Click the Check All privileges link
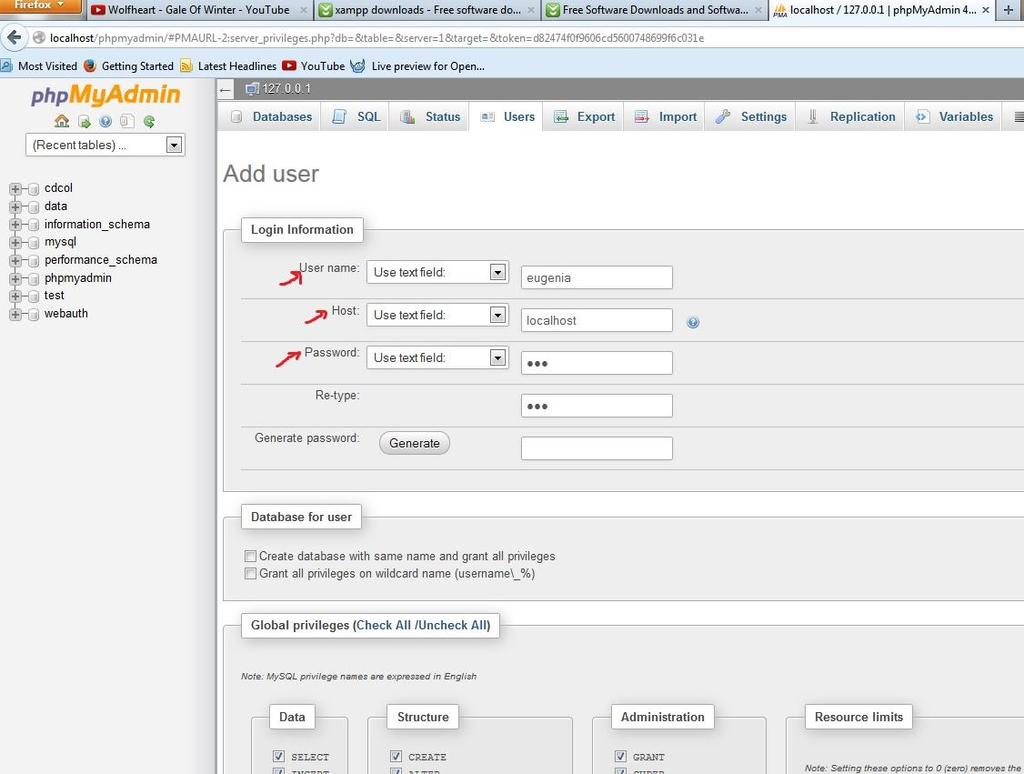 click(383, 625)
